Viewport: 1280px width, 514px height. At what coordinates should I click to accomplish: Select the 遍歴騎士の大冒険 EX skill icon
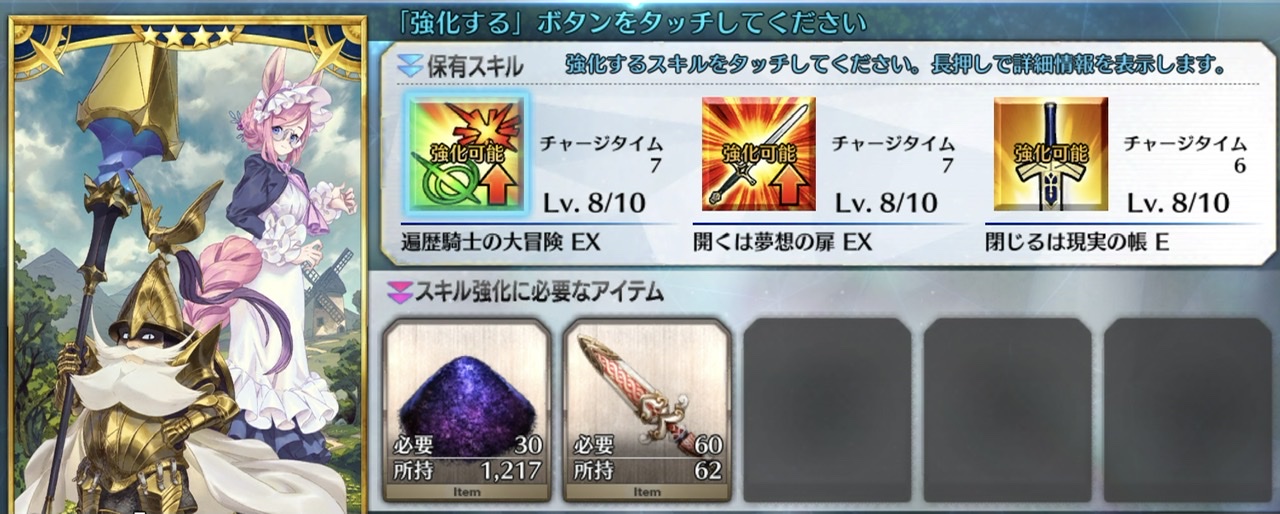467,154
